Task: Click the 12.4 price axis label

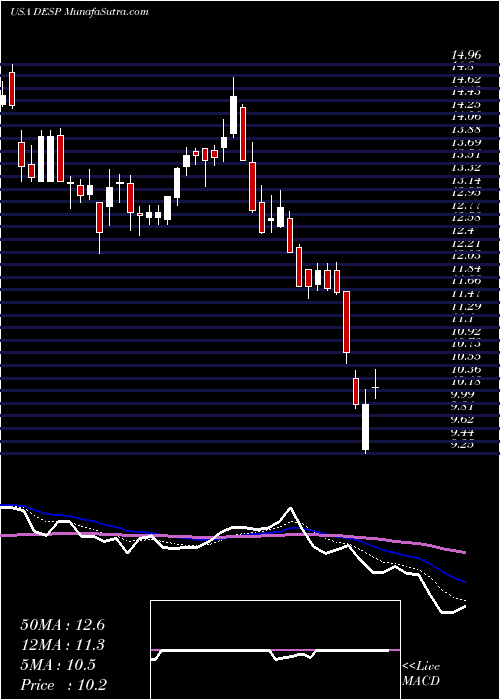Action: [x=462, y=231]
